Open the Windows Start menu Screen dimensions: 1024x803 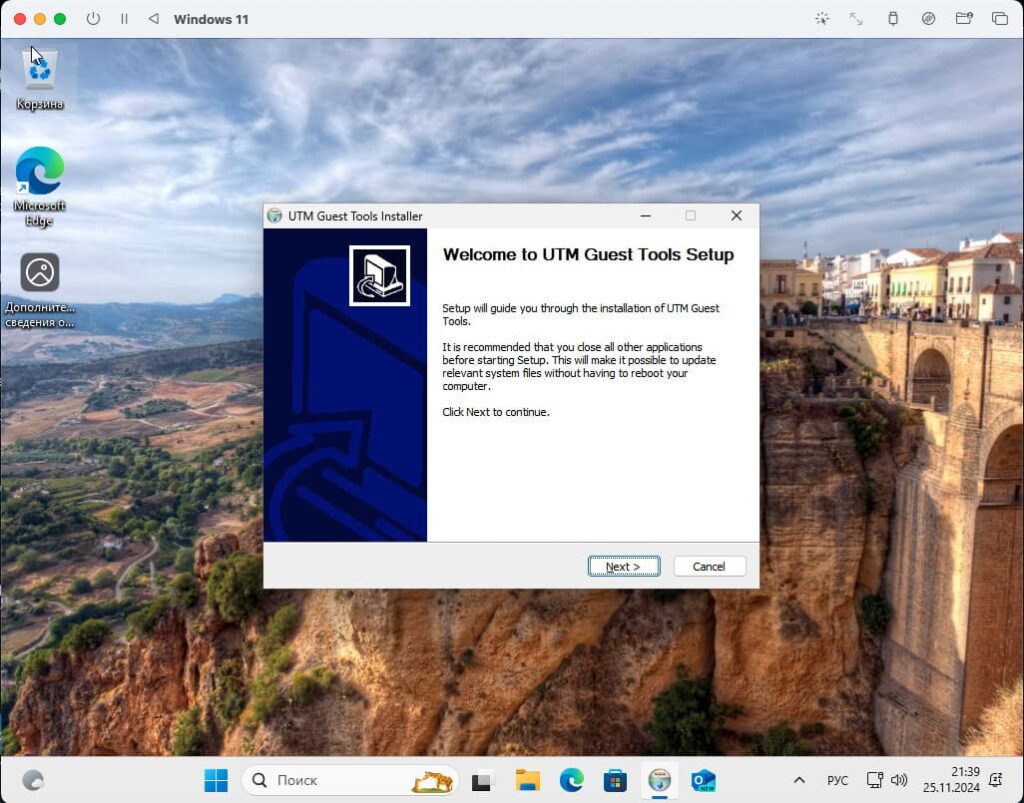click(216, 780)
